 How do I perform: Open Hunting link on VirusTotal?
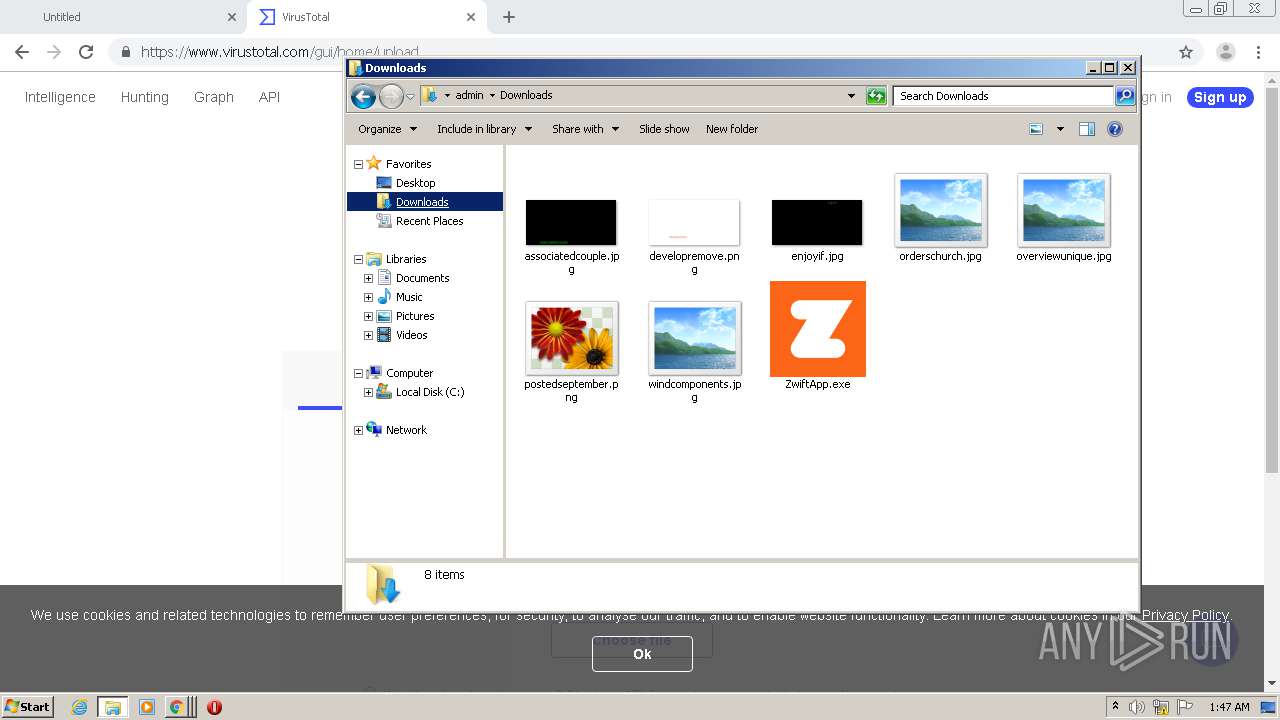[144, 97]
